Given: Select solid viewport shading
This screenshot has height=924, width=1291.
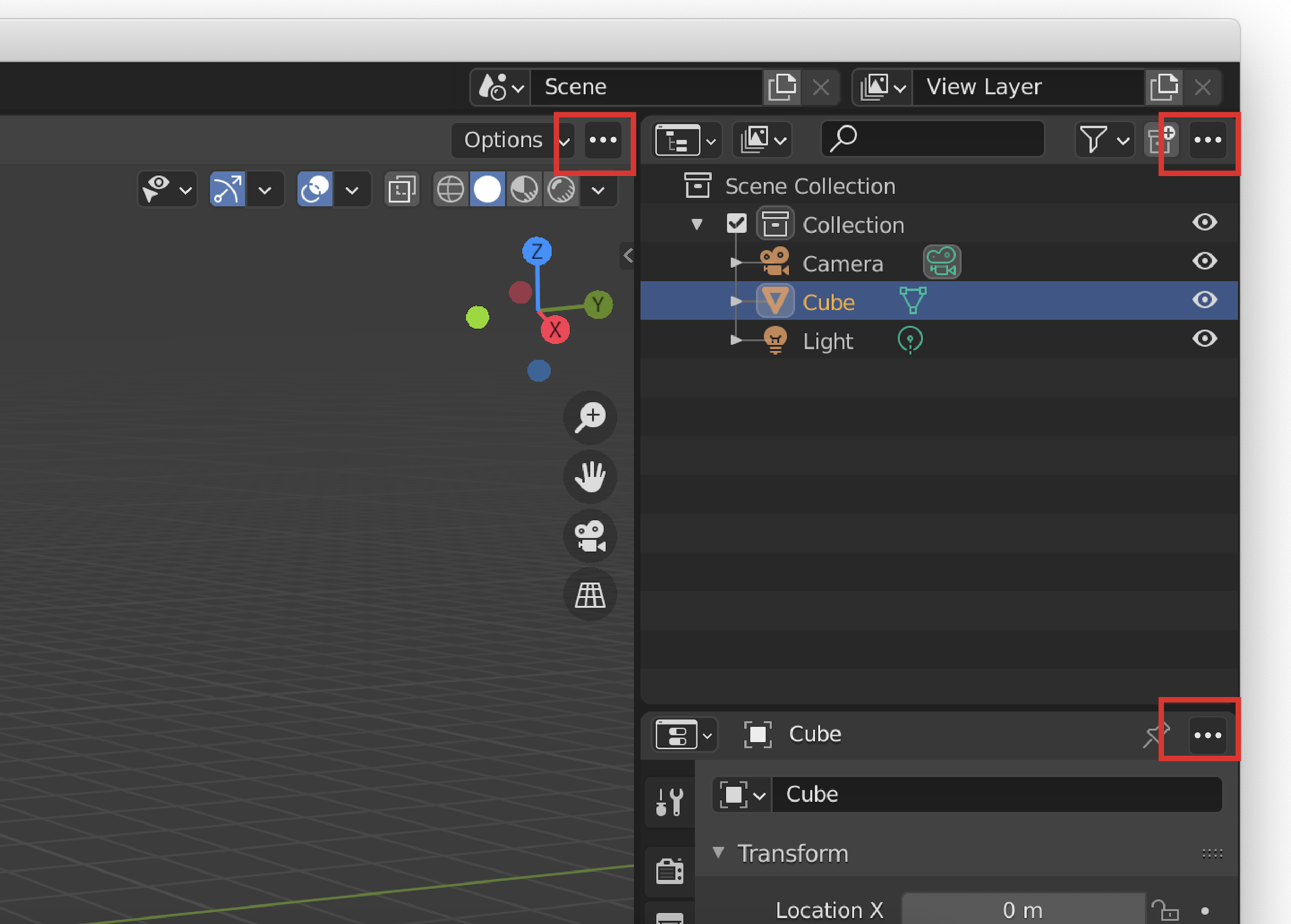Looking at the screenshot, I should point(487,189).
